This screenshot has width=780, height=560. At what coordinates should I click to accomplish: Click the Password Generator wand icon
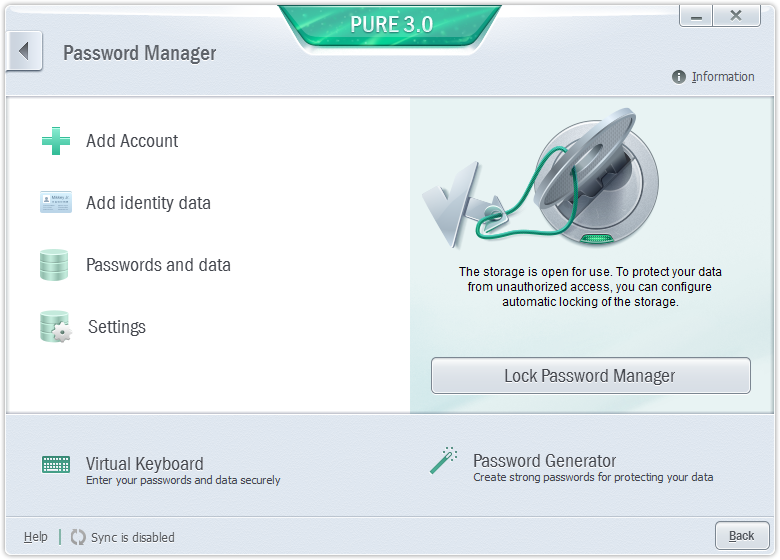tap(443, 461)
